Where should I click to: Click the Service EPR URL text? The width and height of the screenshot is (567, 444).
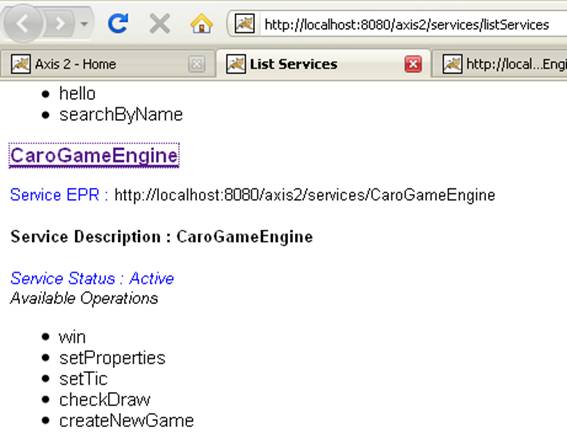(x=304, y=195)
